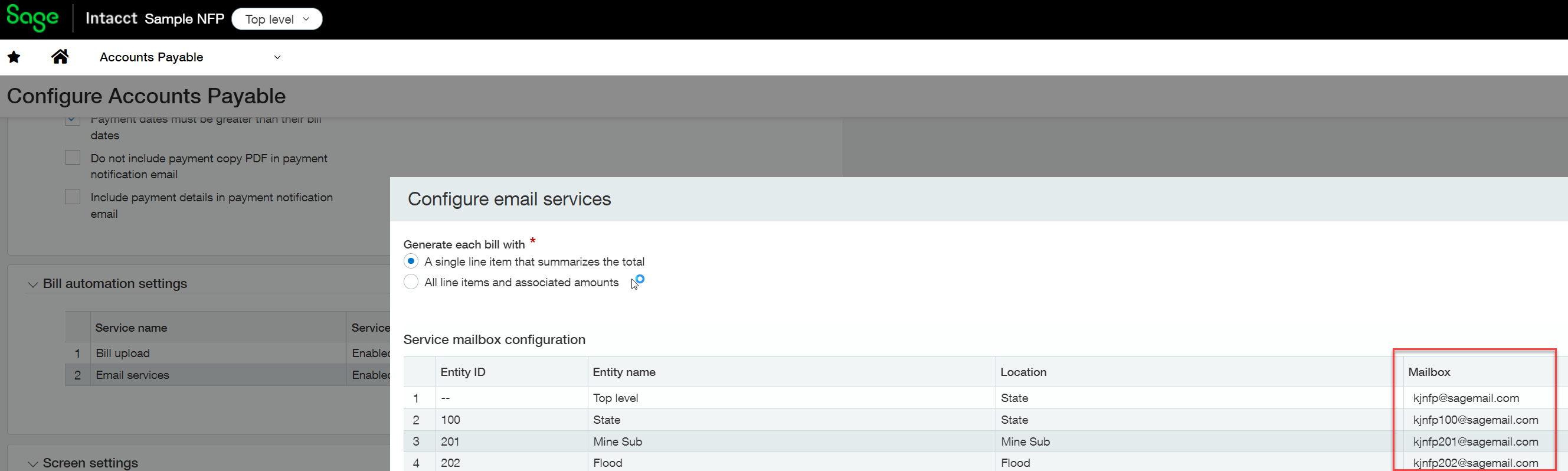1568x471 pixels.
Task: Open the favorites star icon
Action: (x=14, y=57)
